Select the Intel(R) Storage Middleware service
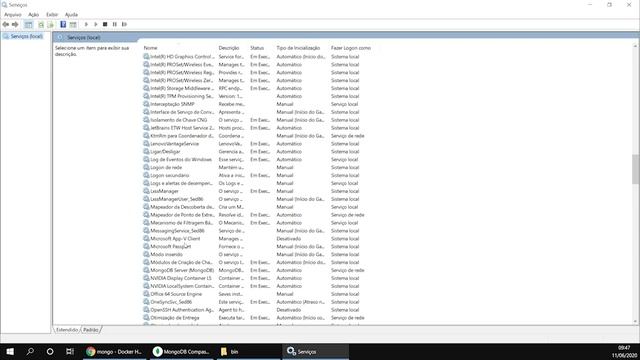The height and width of the screenshot is (360, 640). pyautogui.click(x=182, y=88)
